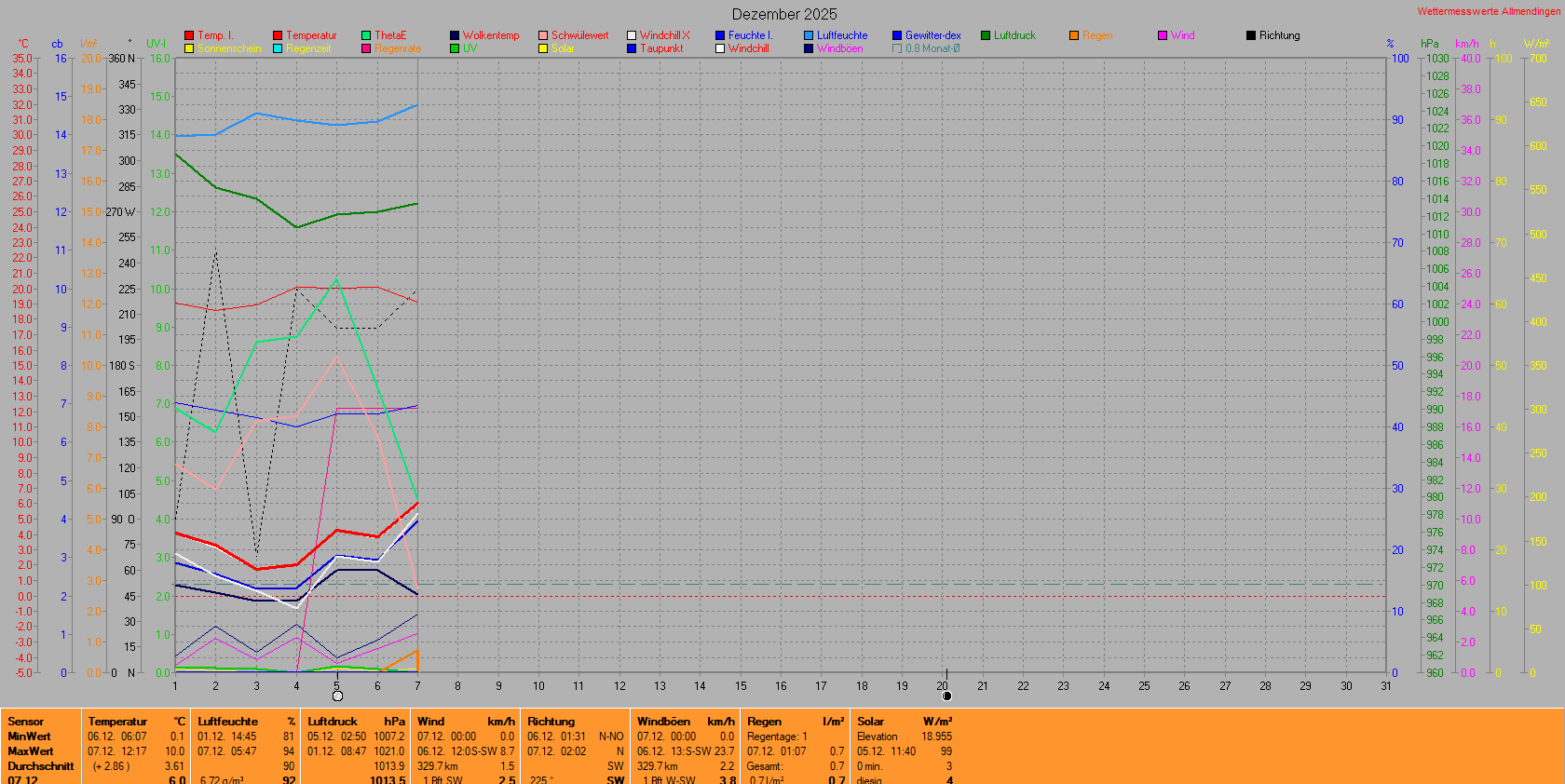This screenshot has width=1565, height=784.
Task: Click the new moon symbol at day 20
Action: (946, 696)
